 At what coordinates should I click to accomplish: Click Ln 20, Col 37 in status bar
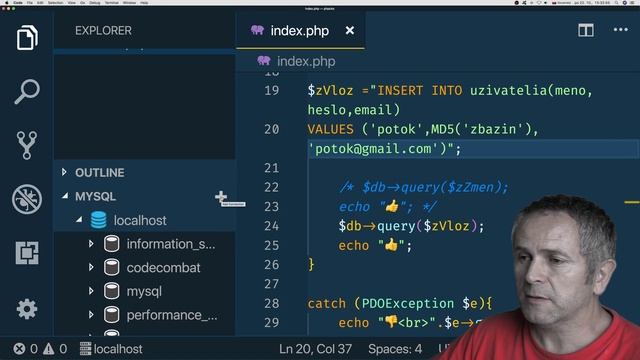(315, 349)
